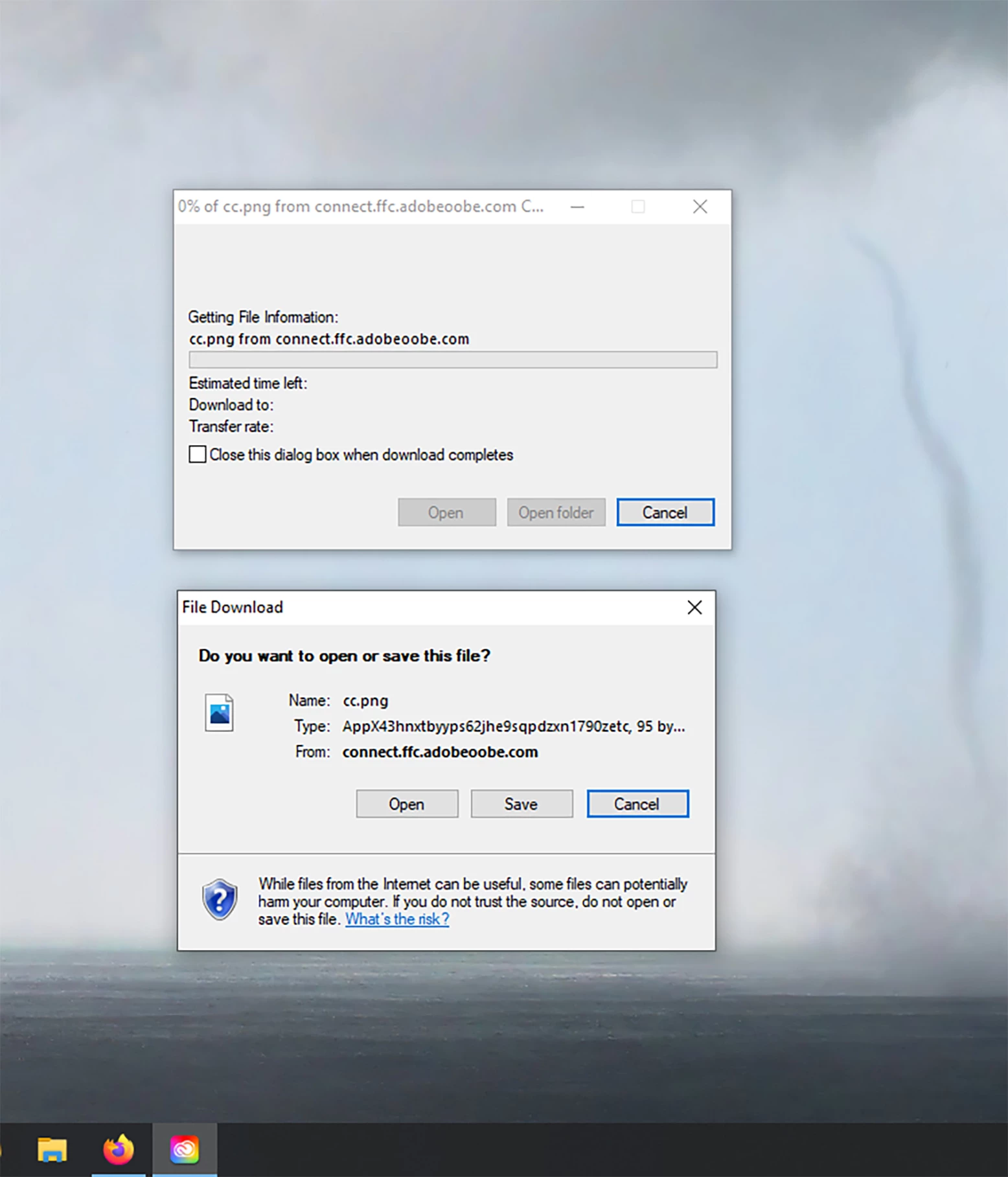1008x1177 pixels.
Task: Click the connect.ffc.adobeoobe.com source in File Download
Action: pos(440,752)
